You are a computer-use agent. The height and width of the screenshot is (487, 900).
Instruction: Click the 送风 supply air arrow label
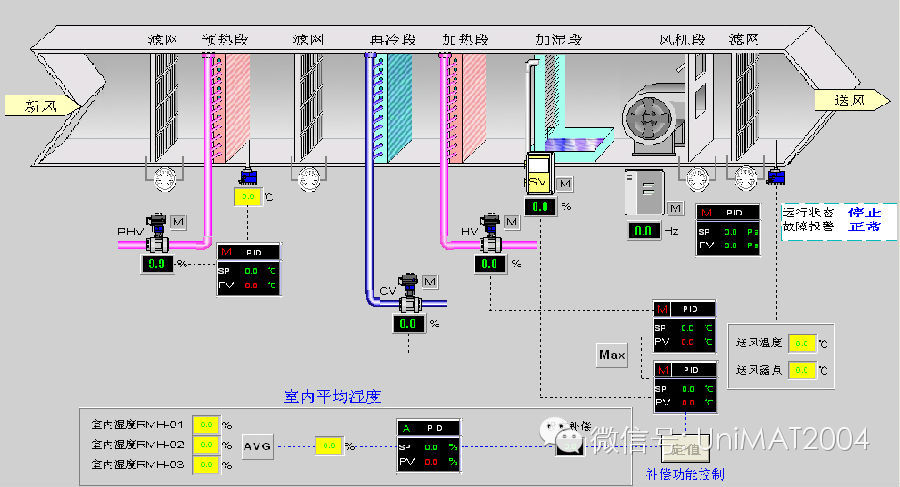click(x=851, y=100)
